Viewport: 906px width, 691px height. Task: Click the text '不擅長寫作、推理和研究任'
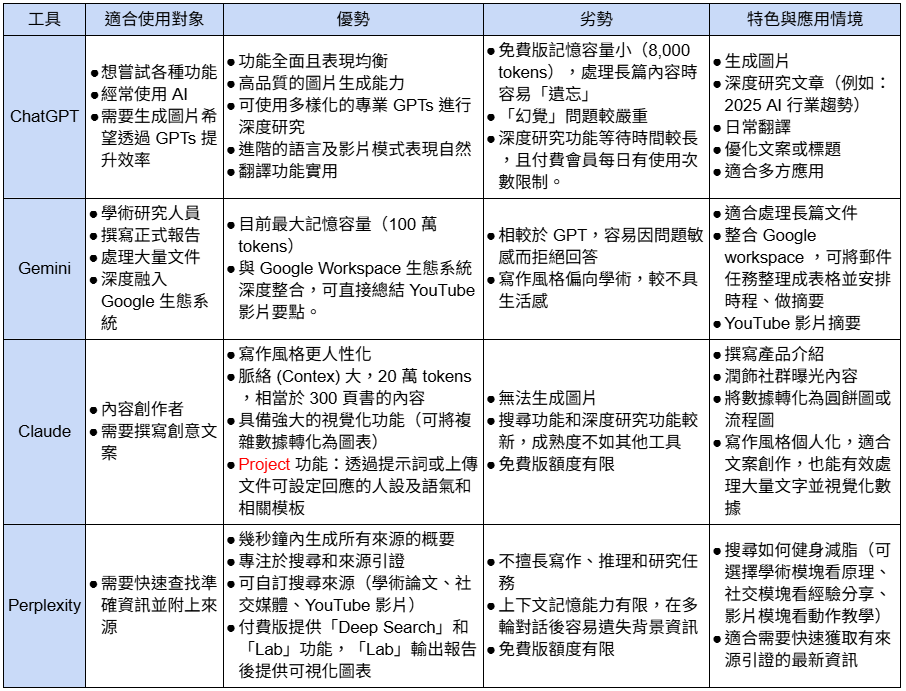pos(598,560)
